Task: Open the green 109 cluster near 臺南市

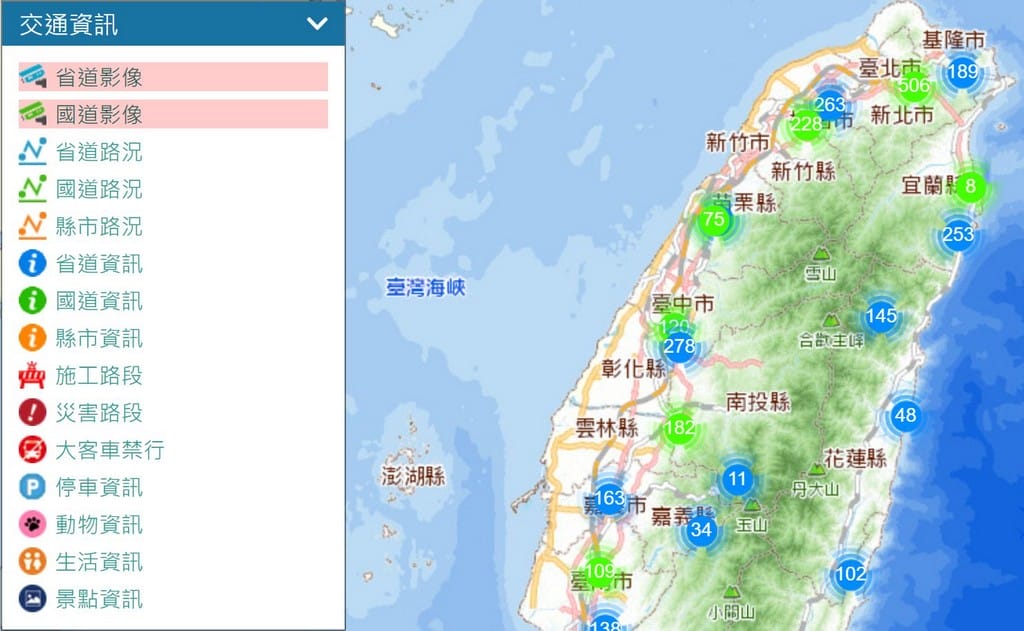Action: click(600, 571)
